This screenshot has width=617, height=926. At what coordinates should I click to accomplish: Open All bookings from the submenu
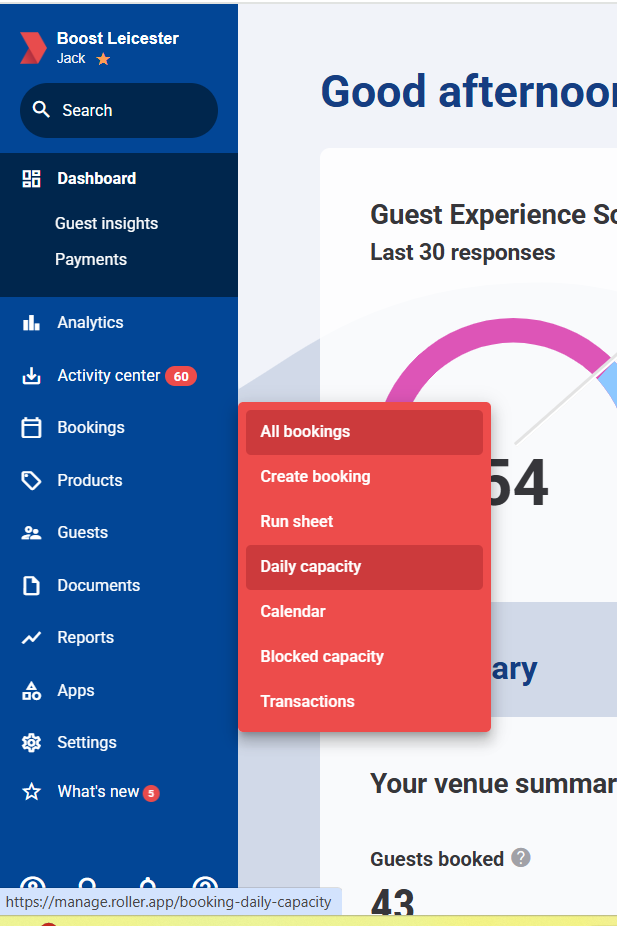coord(364,432)
